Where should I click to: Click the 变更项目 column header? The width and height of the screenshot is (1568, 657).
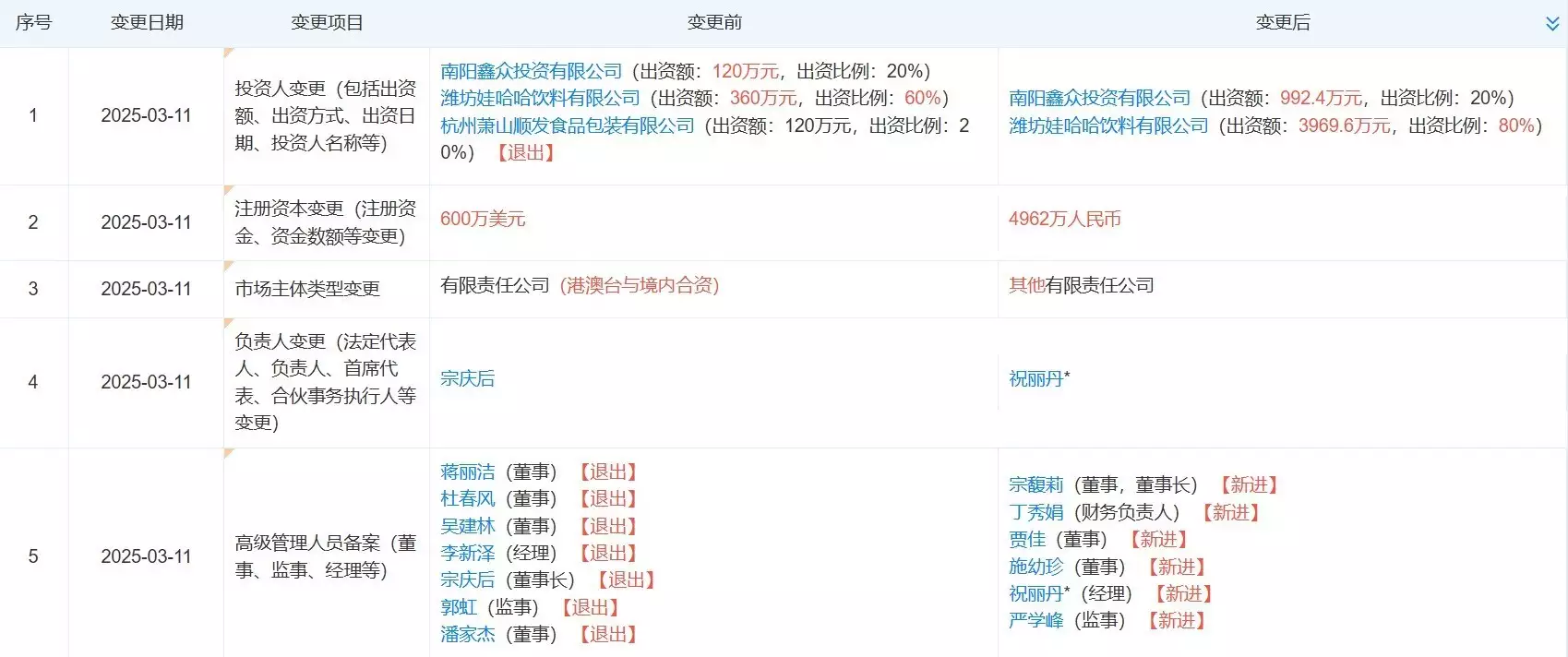[x=327, y=22]
